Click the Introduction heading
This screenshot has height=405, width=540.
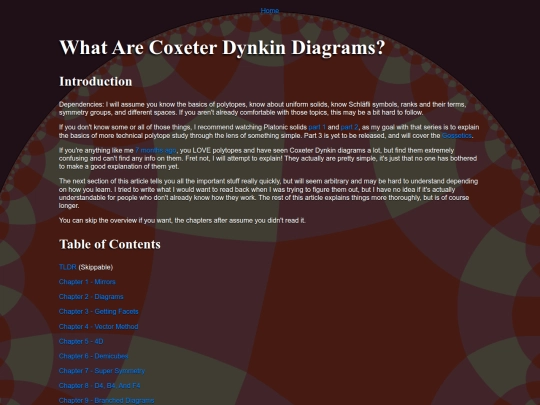[96, 82]
